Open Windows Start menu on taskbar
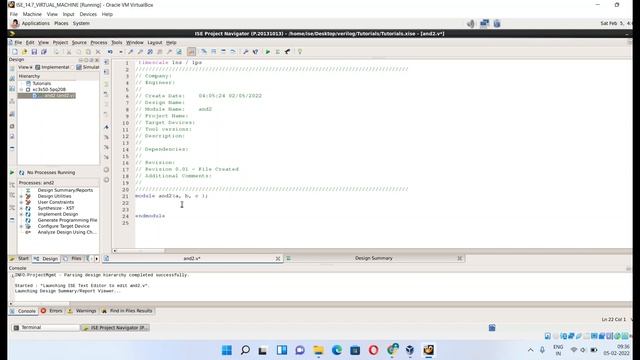This screenshot has height=360, width=640. (x=227, y=350)
